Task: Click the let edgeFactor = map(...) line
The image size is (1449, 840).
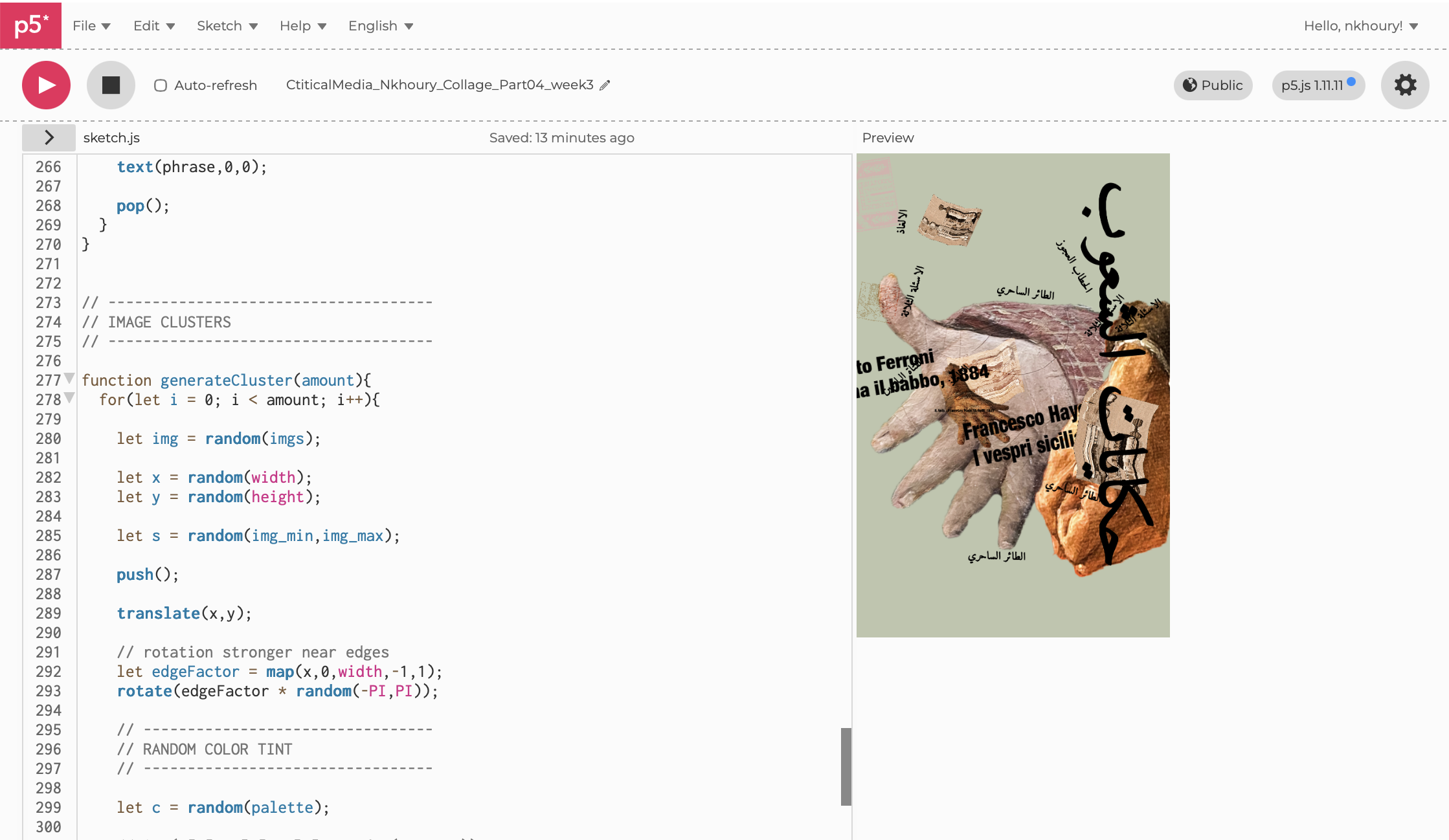Action: tap(280, 672)
